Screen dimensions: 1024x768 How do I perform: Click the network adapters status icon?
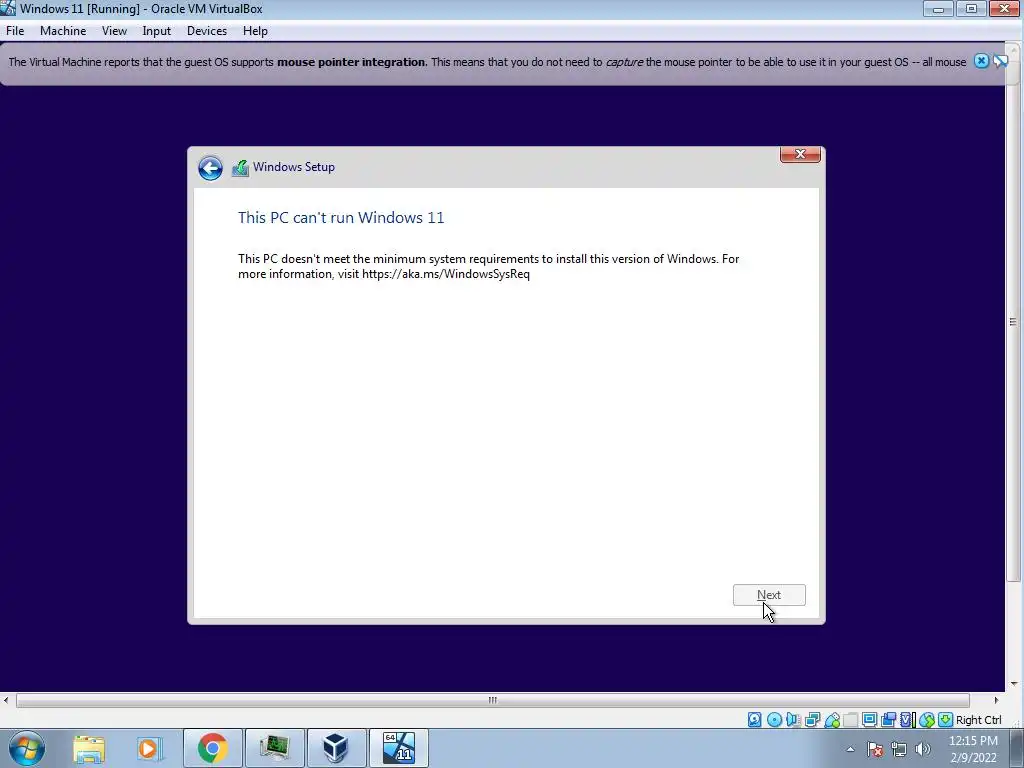(x=812, y=720)
